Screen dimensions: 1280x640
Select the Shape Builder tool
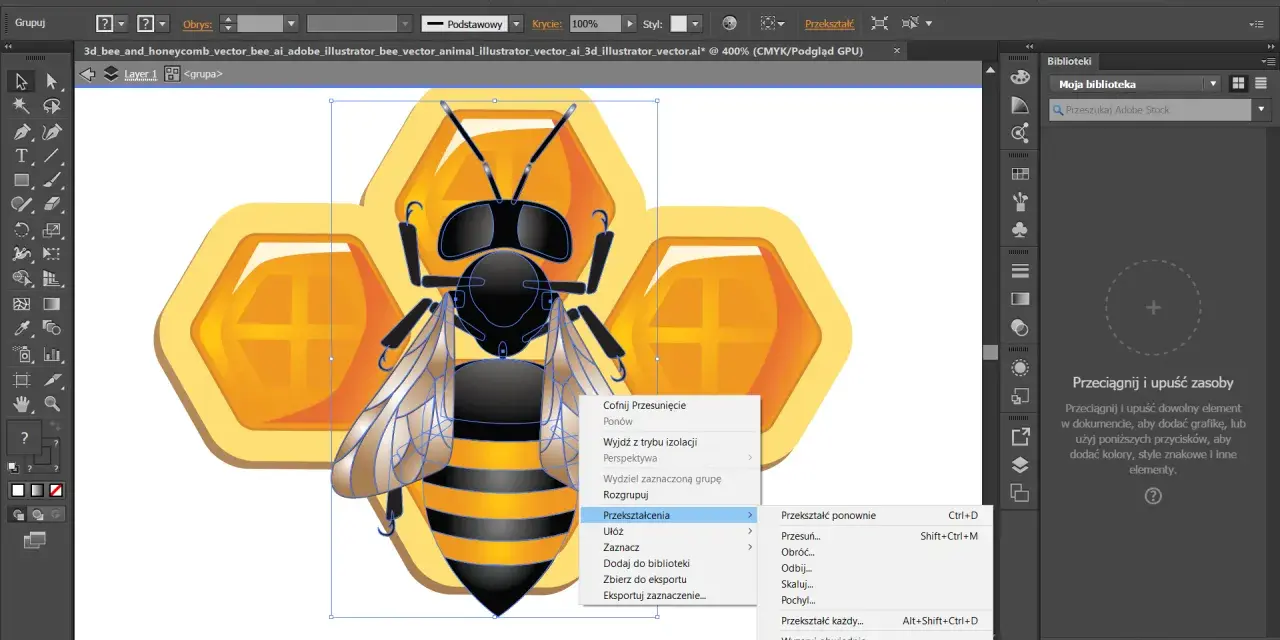pyautogui.click(x=22, y=280)
